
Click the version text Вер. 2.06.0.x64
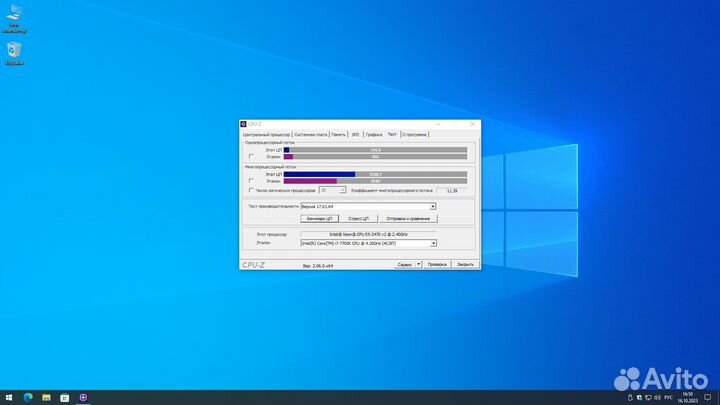pos(318,266)
